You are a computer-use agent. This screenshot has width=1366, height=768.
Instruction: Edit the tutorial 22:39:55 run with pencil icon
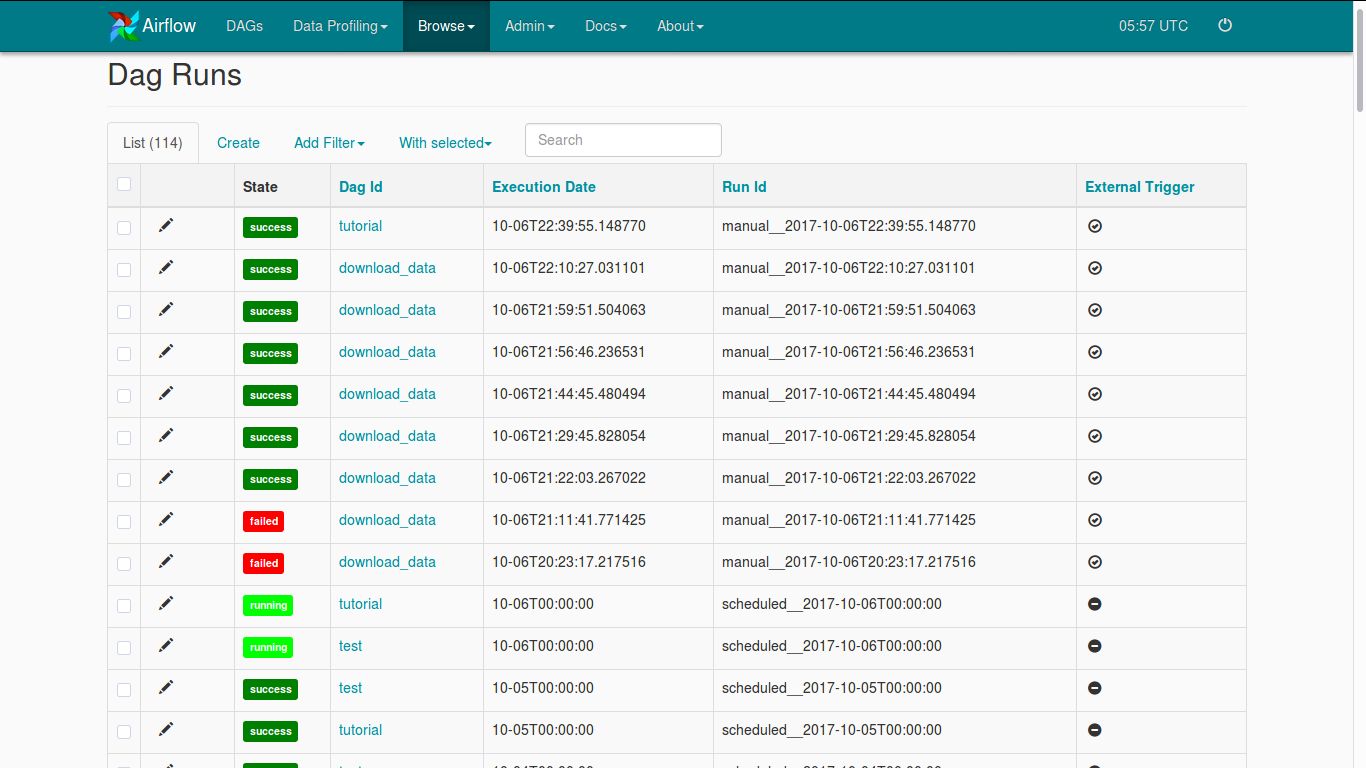(166, 225)
